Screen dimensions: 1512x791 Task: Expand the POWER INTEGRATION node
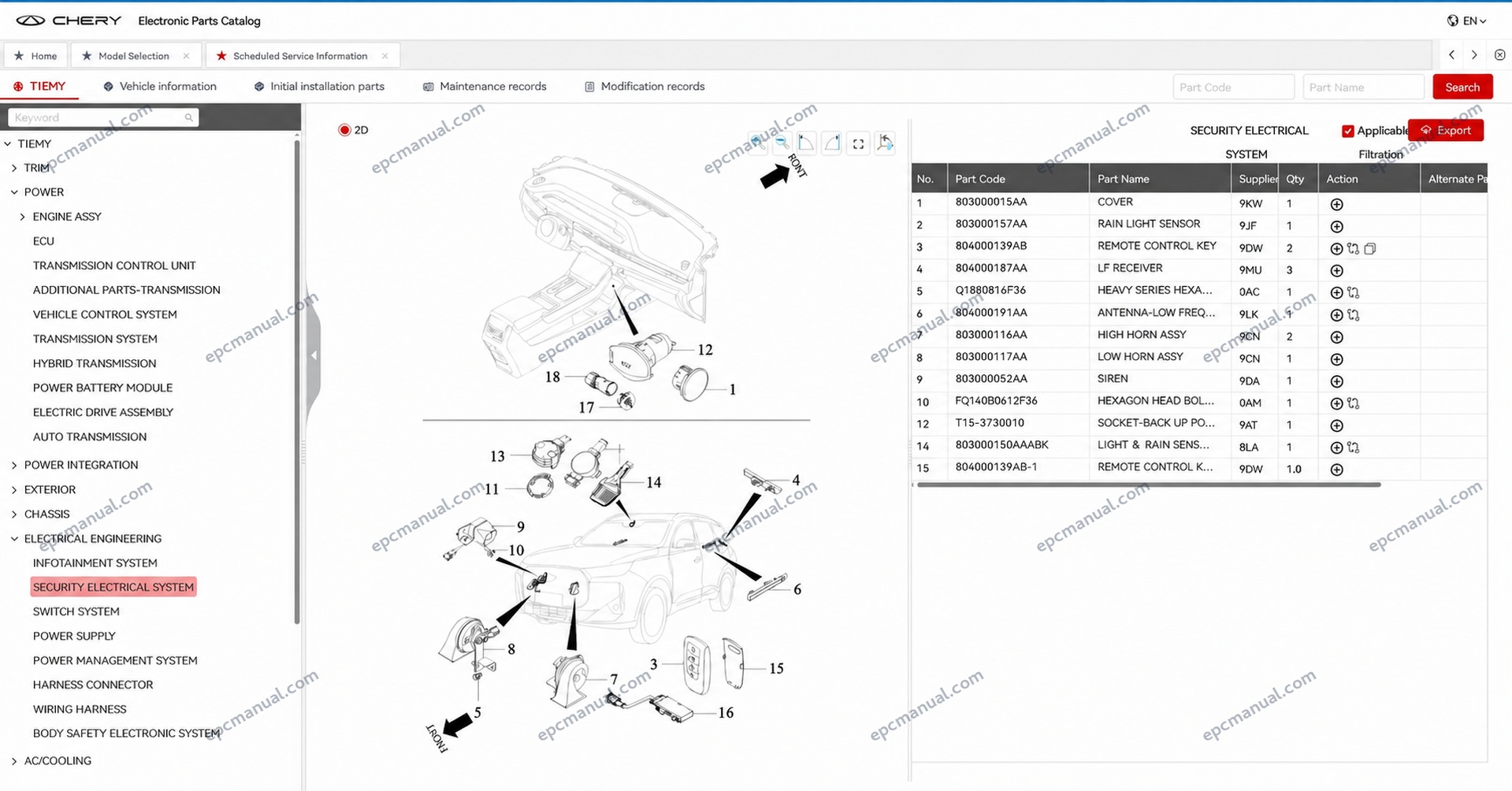[x=14, y=465]
